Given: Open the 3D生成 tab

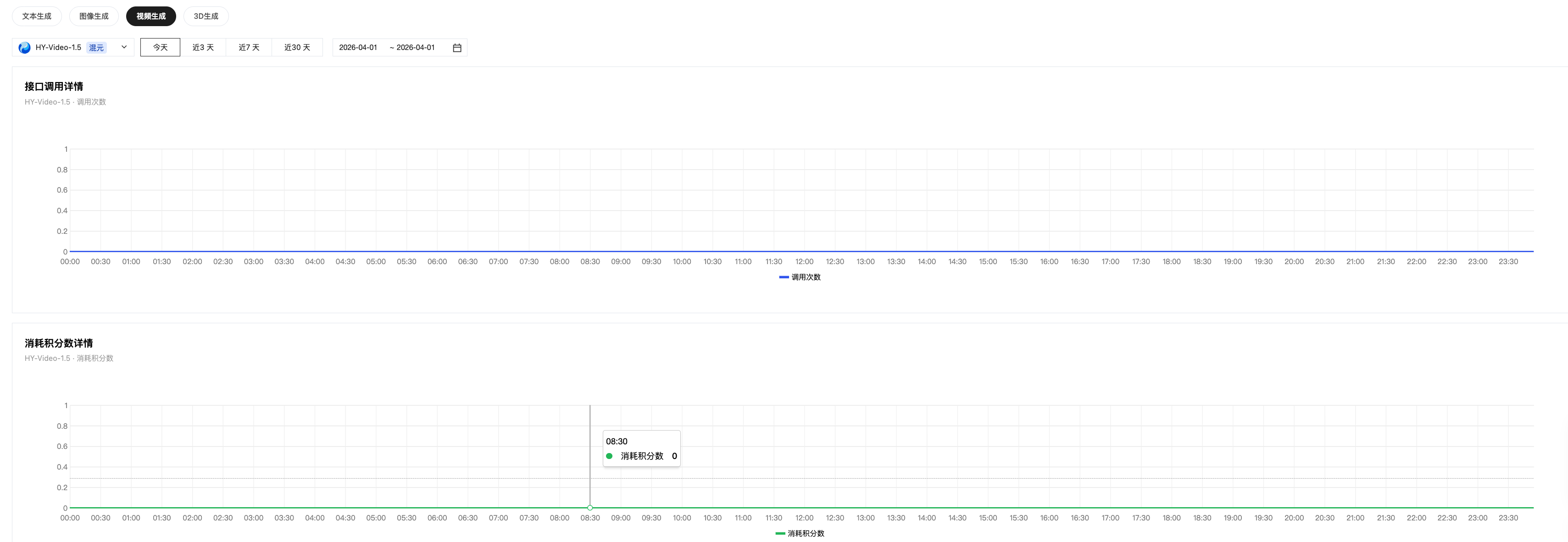Looking at the screenshot, I should point(206,17).
